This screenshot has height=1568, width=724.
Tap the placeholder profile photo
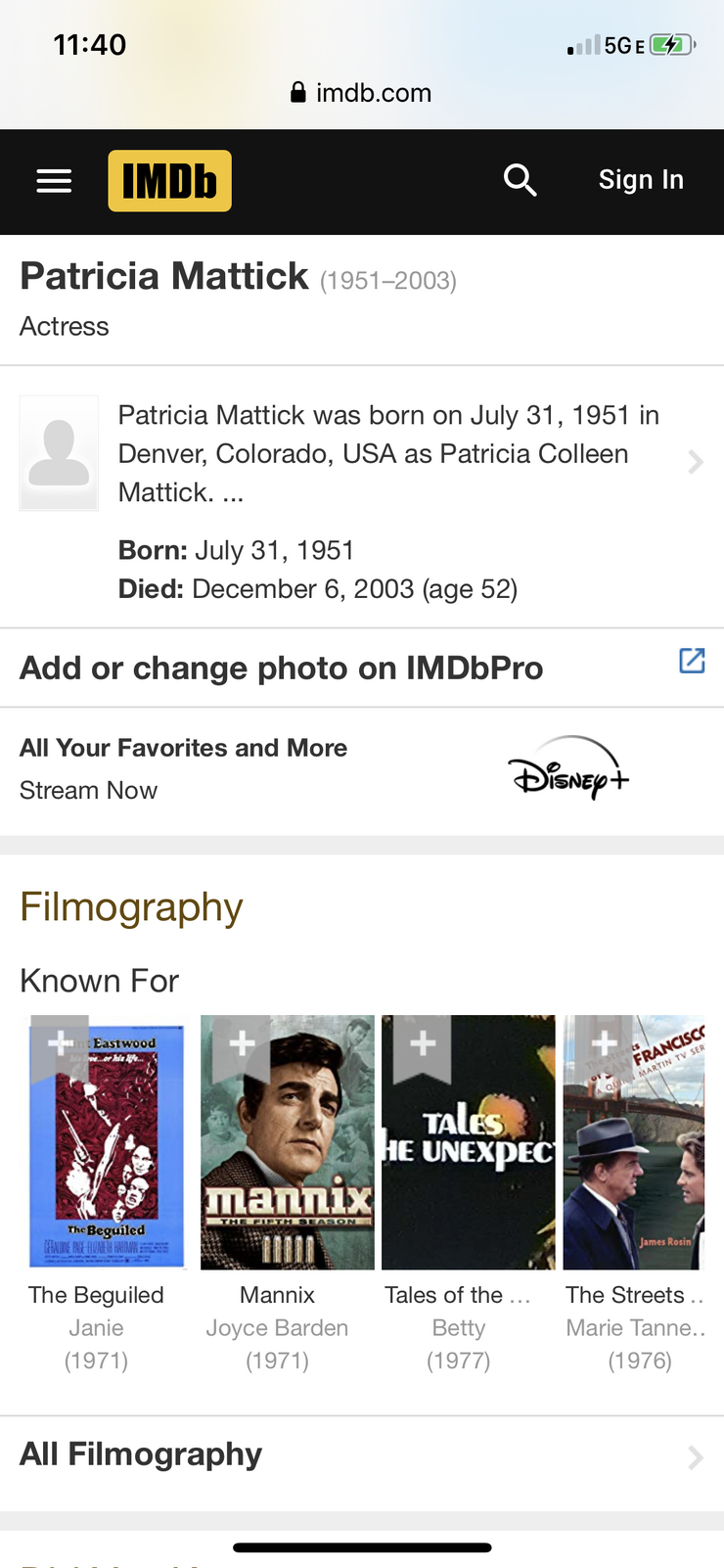(x=59, y=453)
